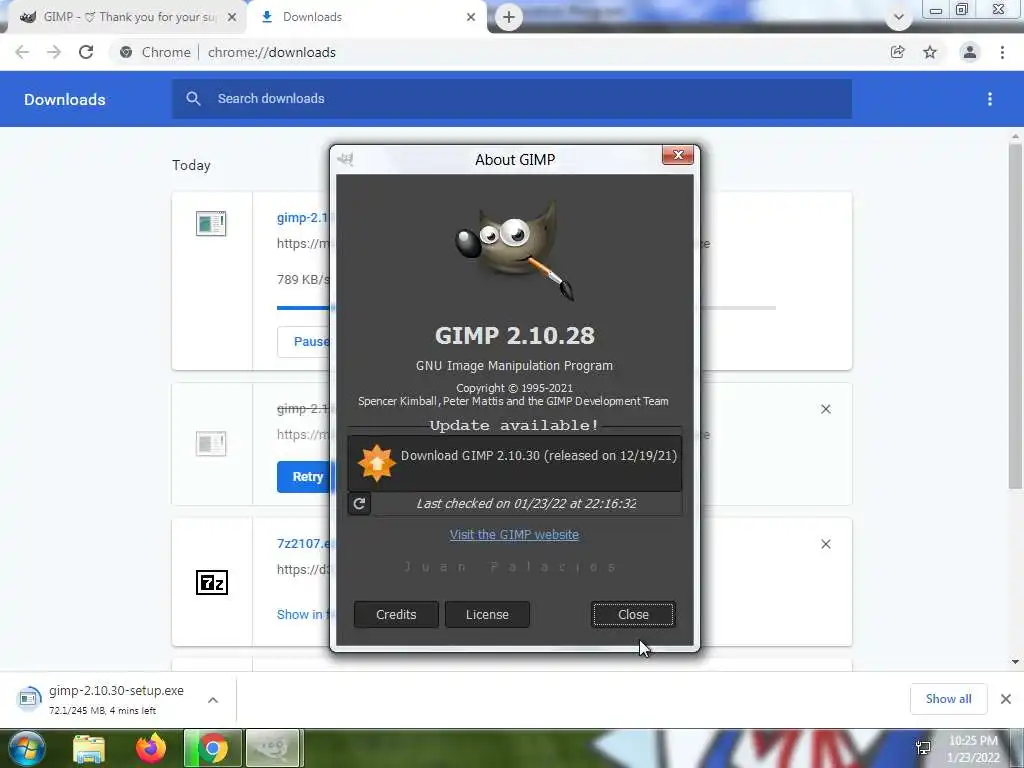Click the network tray icon
Viewport: 1024px width, 768px height.
(x=923, y=748)
